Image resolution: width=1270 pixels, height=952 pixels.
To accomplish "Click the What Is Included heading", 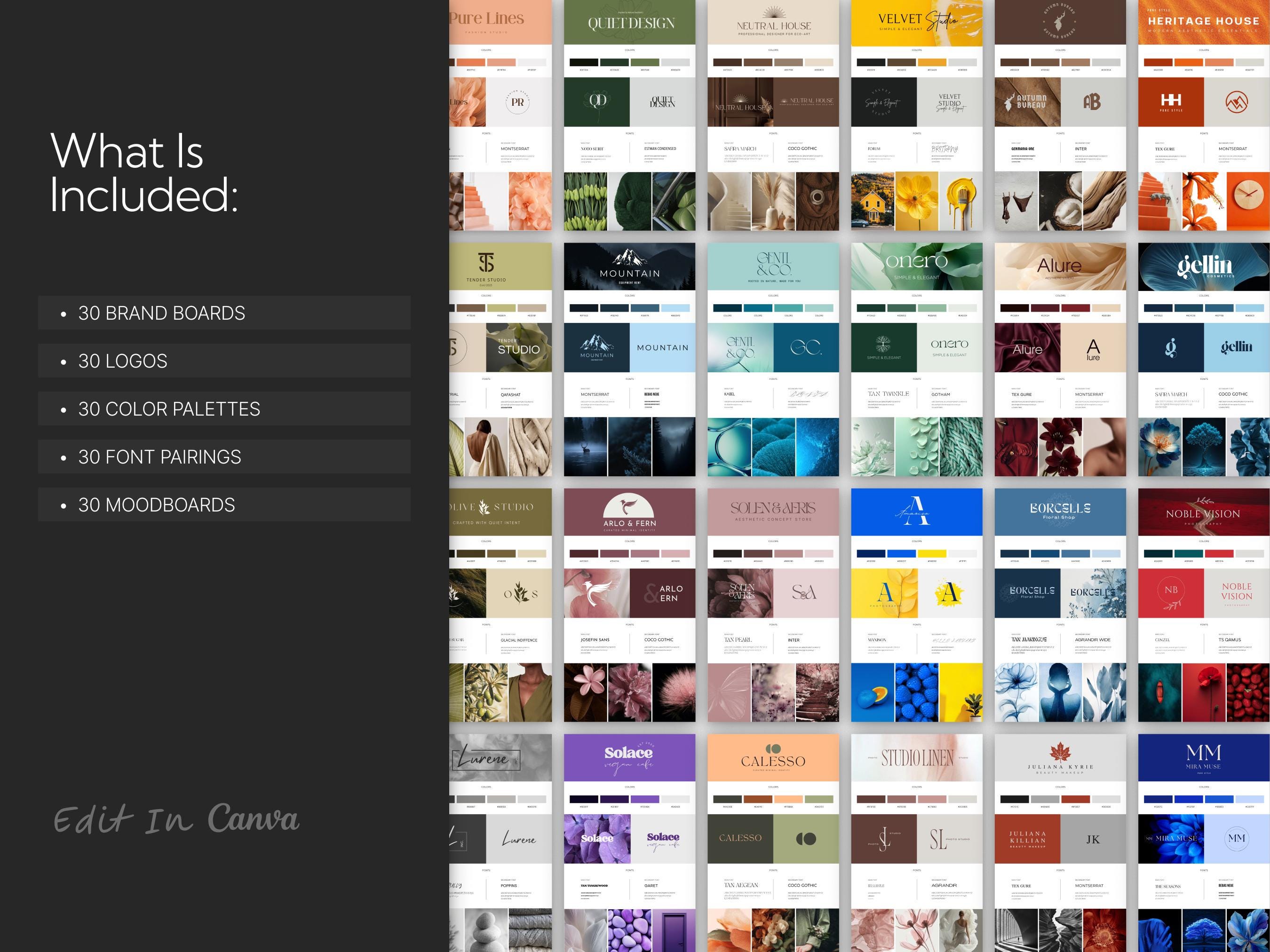I will click(x=143, y=173).
